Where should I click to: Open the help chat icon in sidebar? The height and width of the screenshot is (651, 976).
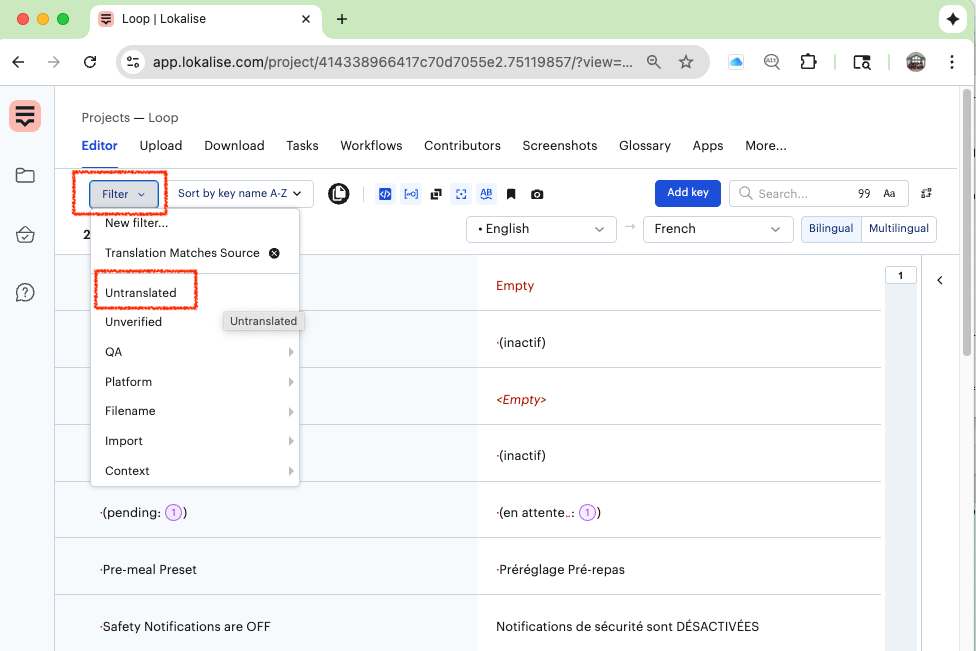pyautogui.click(x=25, y=293)
